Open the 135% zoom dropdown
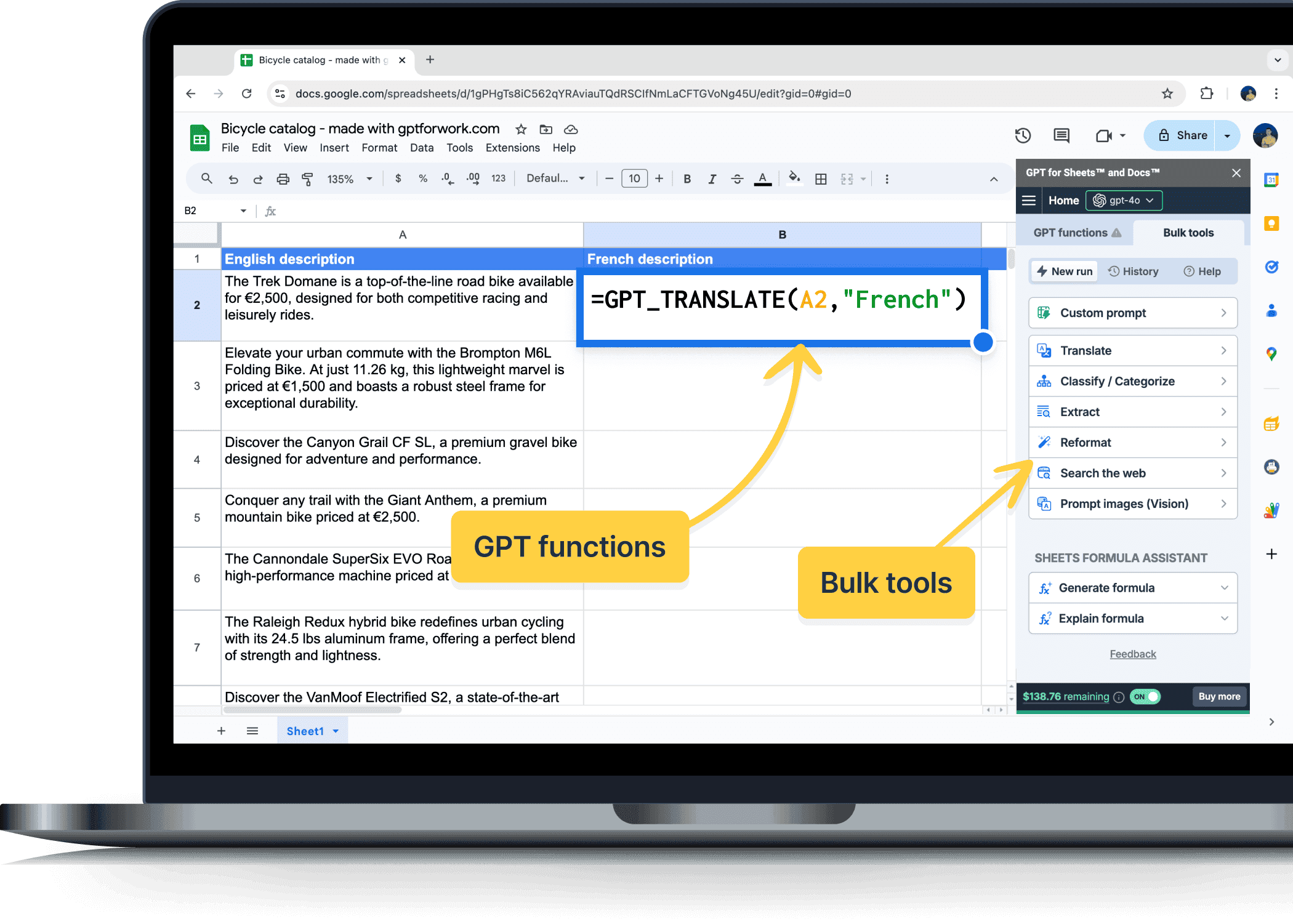1293x924 pixels. [x=349, y=179]
